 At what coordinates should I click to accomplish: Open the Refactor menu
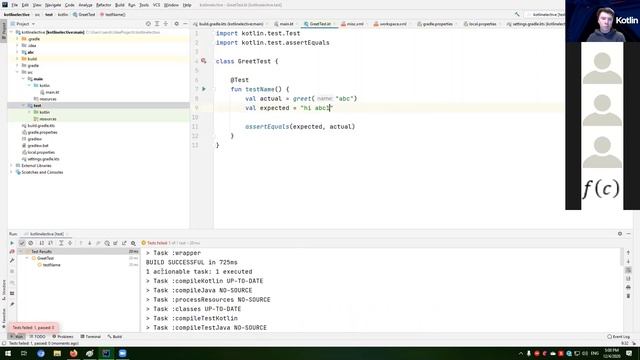pyautogui.click(x=103, y=5)
